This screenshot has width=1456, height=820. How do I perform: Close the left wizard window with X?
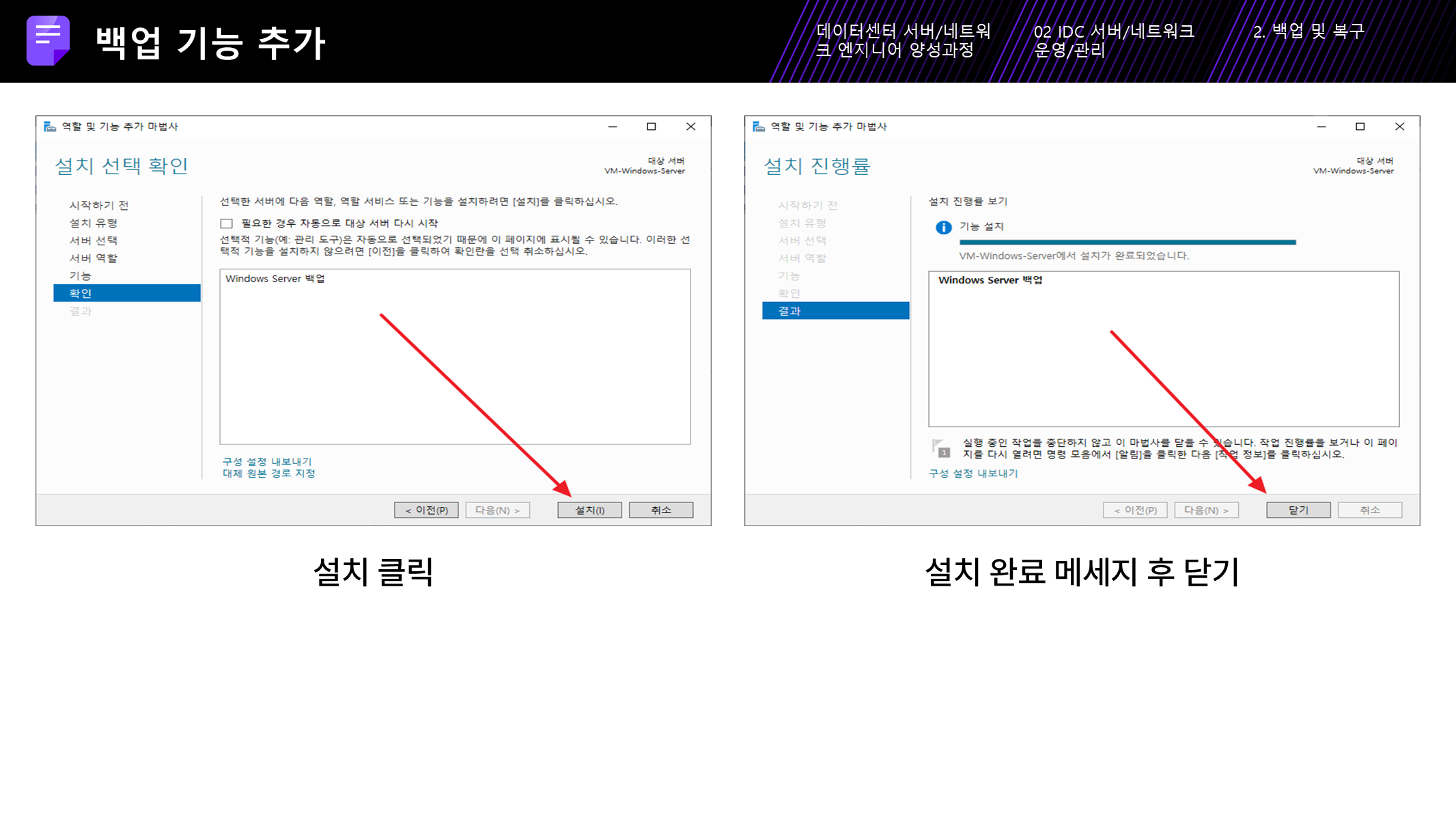click(x=690, y=126)
